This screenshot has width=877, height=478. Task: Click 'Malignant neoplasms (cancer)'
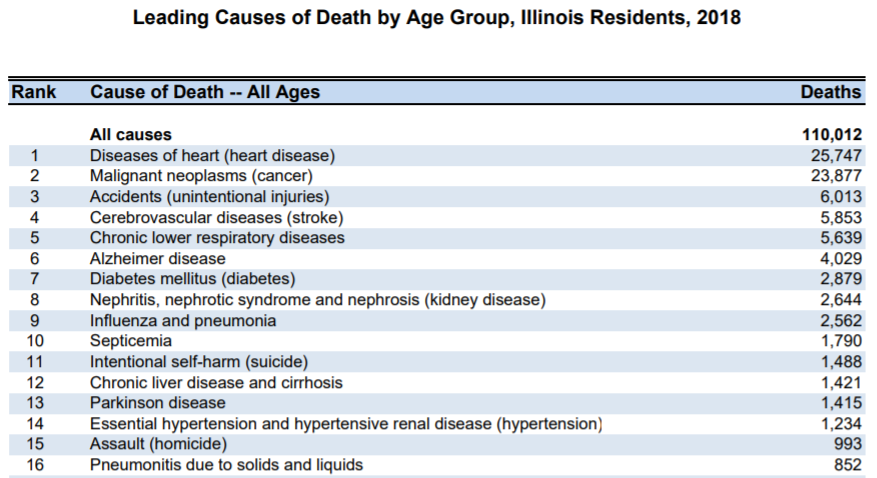pos(201,176)
